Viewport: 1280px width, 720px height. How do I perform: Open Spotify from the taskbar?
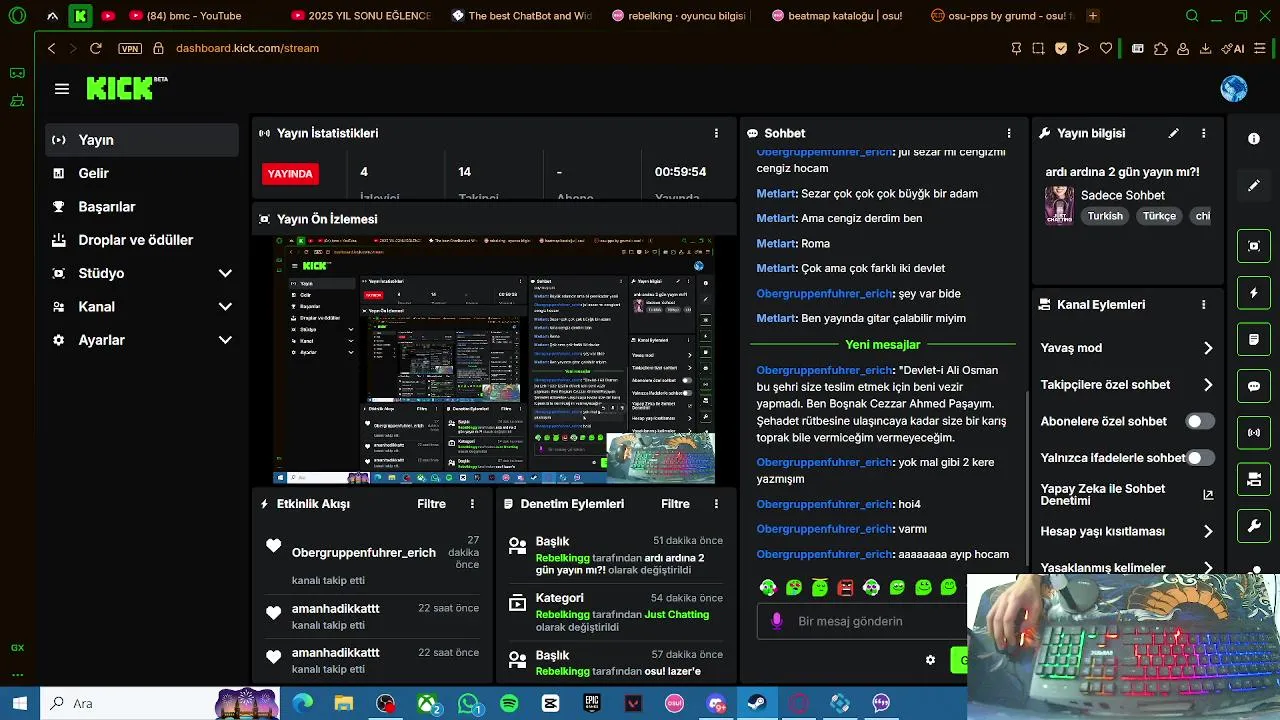pyautogui.click(x=509, y=704)
